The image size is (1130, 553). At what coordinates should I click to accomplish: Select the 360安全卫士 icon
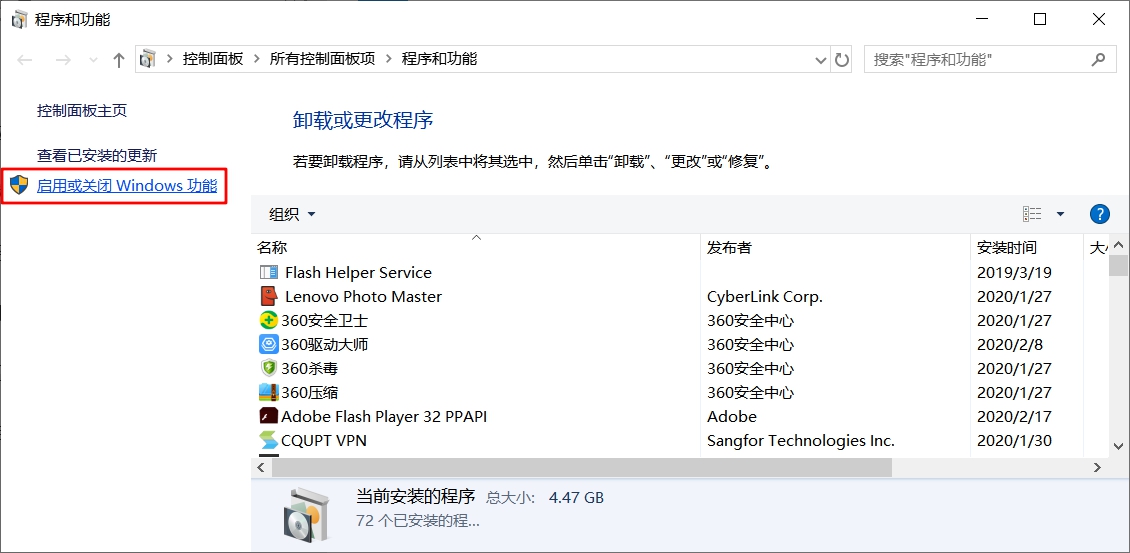[x=269, y=320]
